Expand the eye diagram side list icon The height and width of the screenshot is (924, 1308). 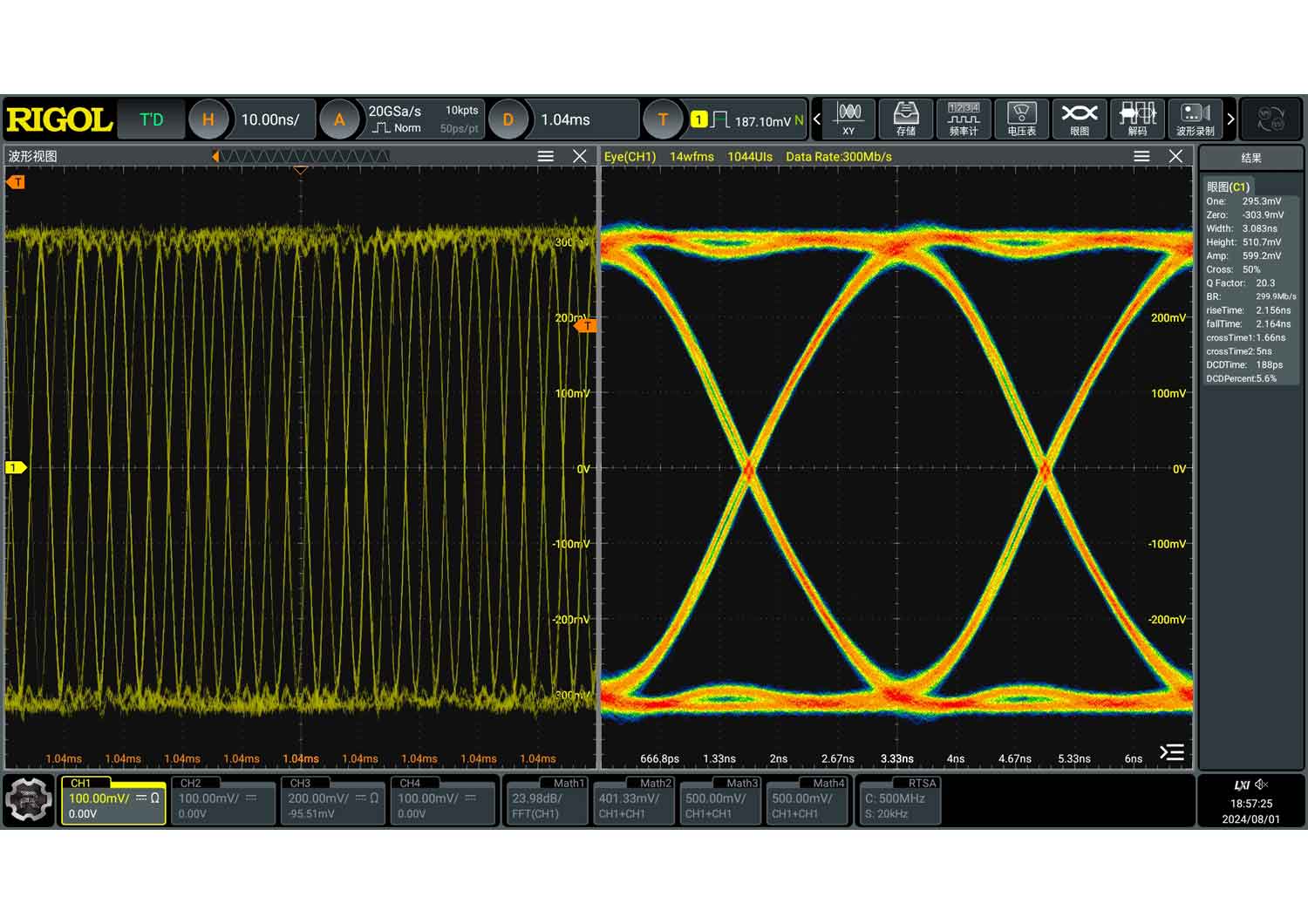coord(1172,752)
